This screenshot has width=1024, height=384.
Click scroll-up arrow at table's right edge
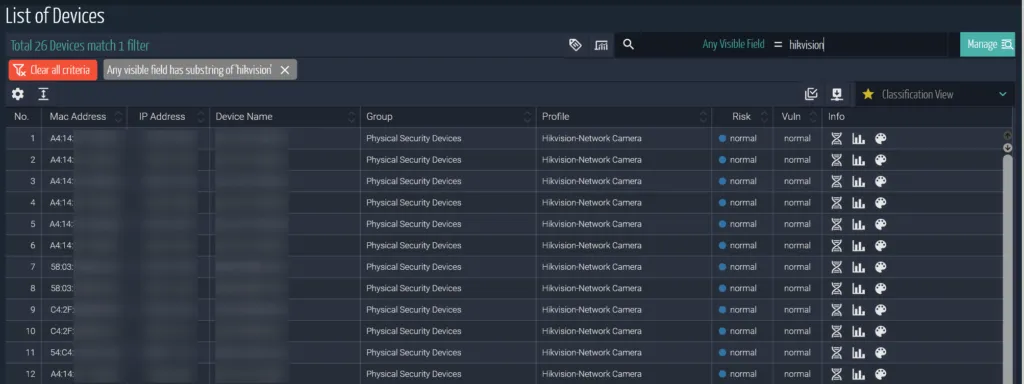tap(1008, 135)
